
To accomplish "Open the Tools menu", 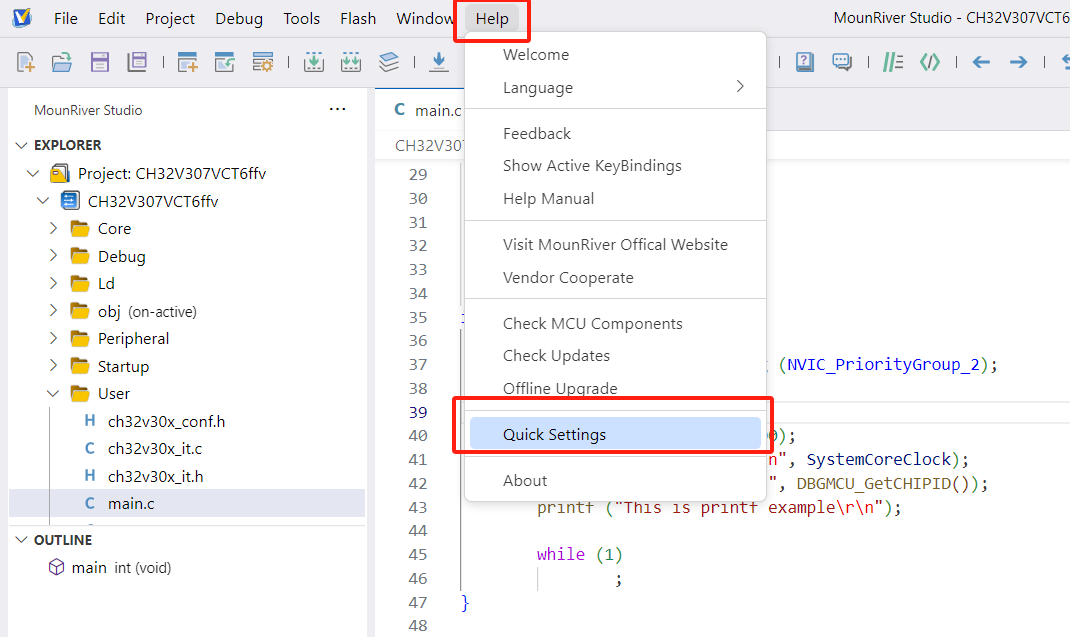I will (x=302, y=18).
